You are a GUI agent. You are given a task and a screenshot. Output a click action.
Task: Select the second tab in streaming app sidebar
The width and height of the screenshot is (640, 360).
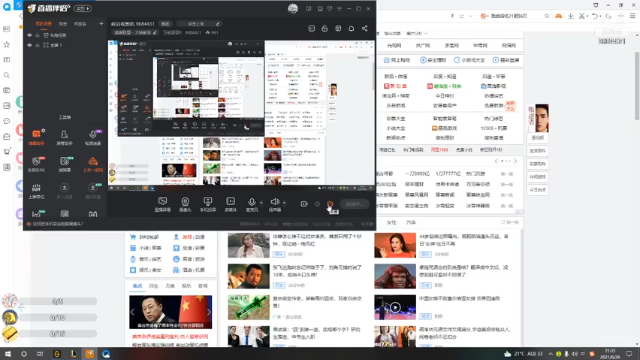[x=63, y=24]
